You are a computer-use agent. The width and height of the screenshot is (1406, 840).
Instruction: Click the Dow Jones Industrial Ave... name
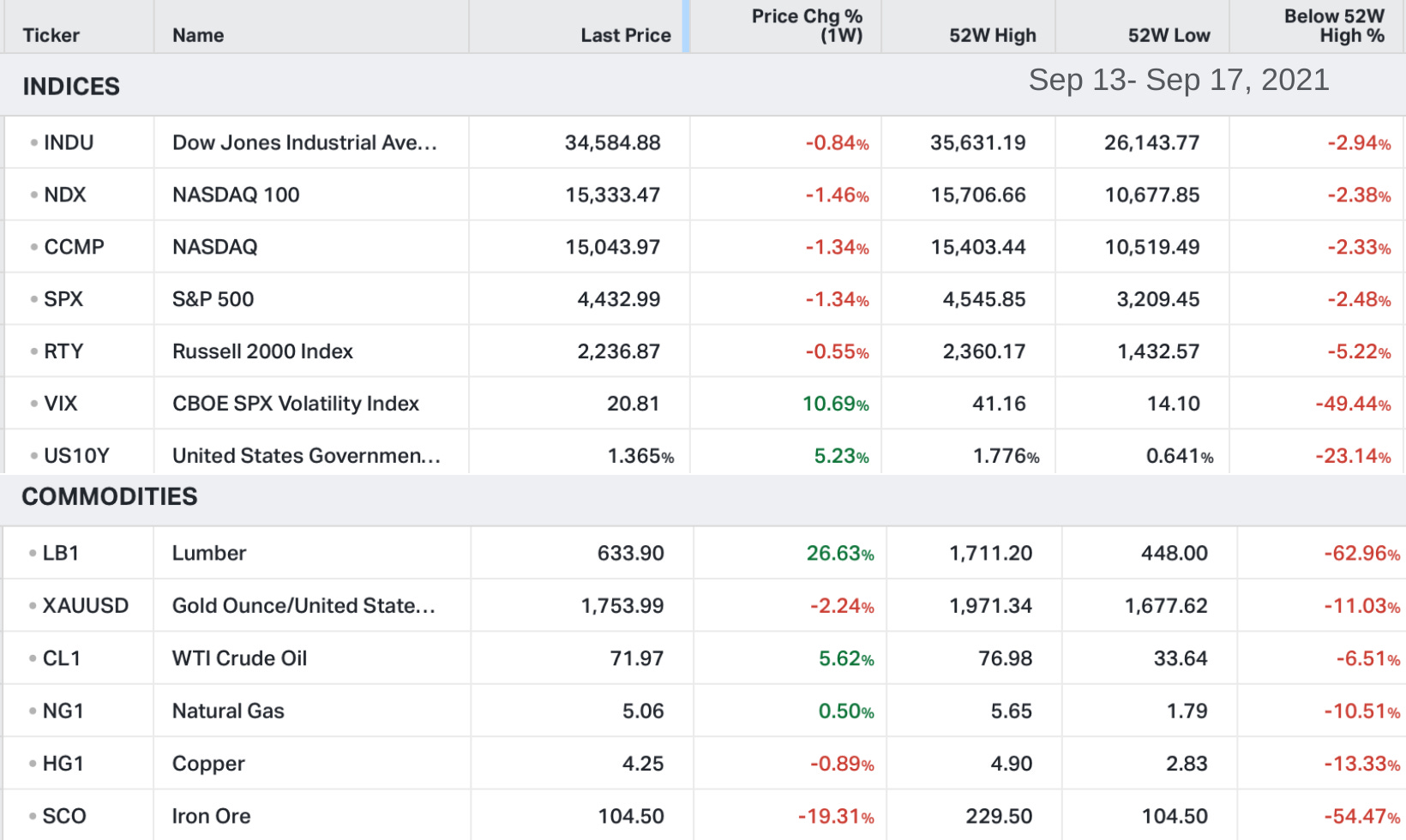[305, 142]
